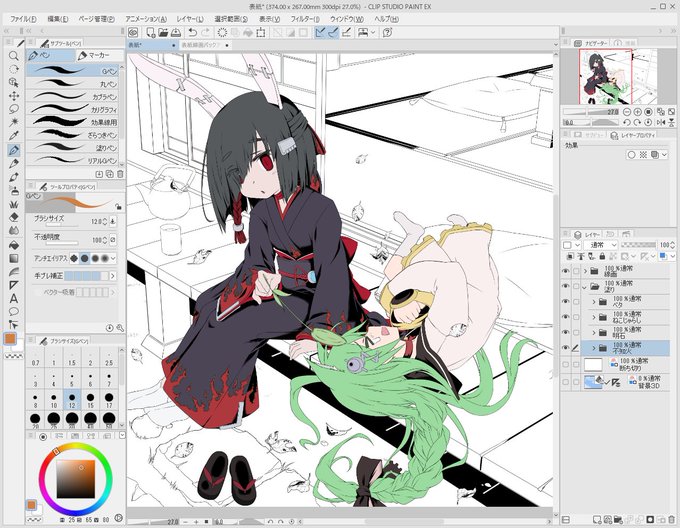
Task: Click the New document icon
Action: tap(150, 33)
